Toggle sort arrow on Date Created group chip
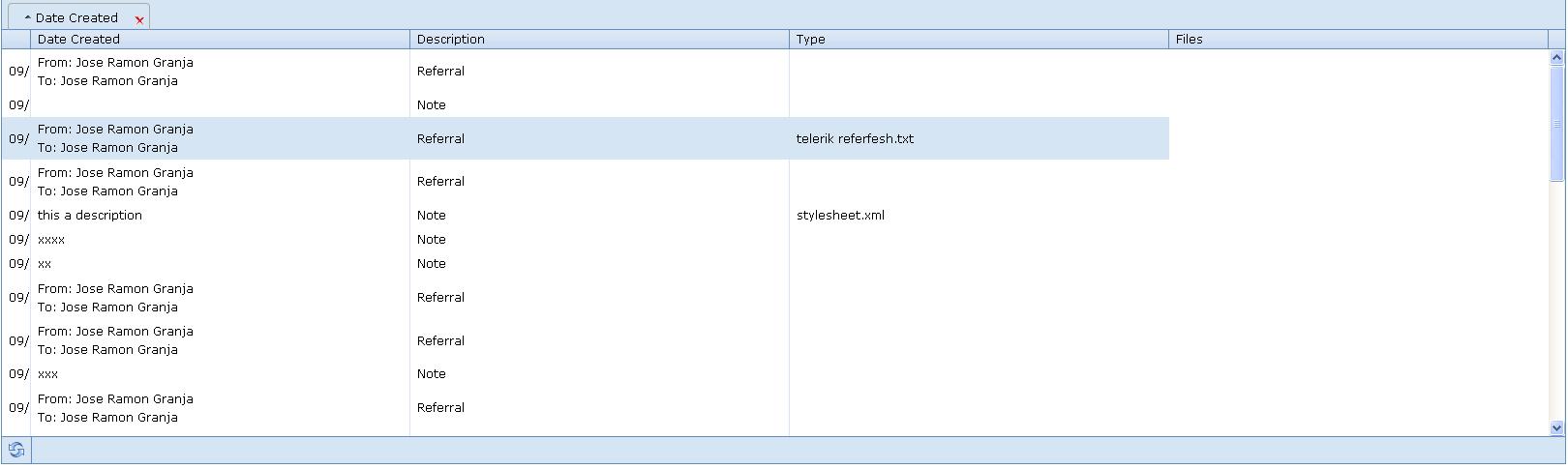This screenshot has width=1568, height=469. click(x=28, y=17)
